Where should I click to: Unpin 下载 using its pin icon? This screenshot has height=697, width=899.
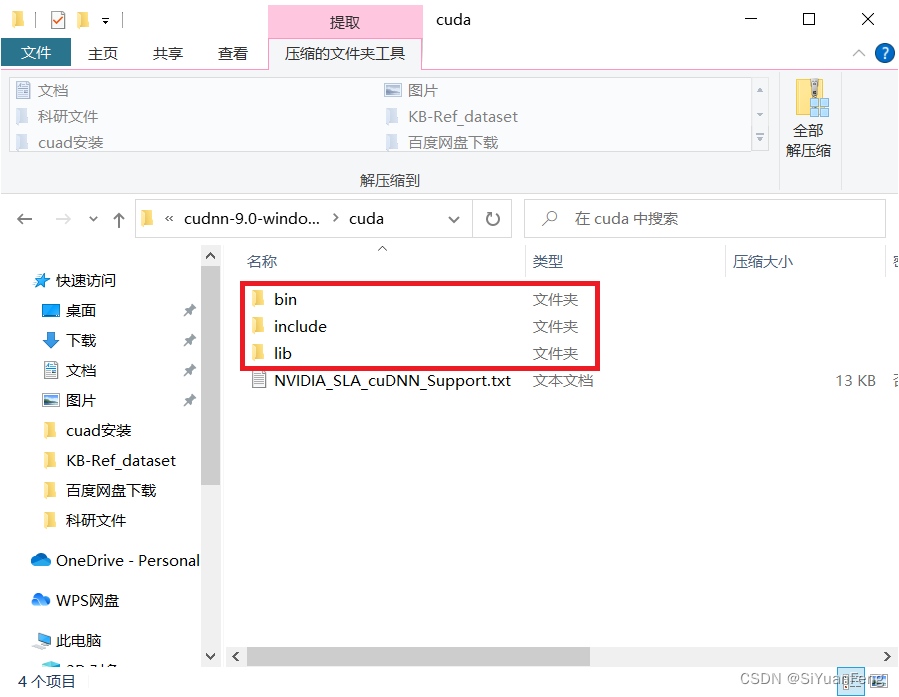point(189,340)
